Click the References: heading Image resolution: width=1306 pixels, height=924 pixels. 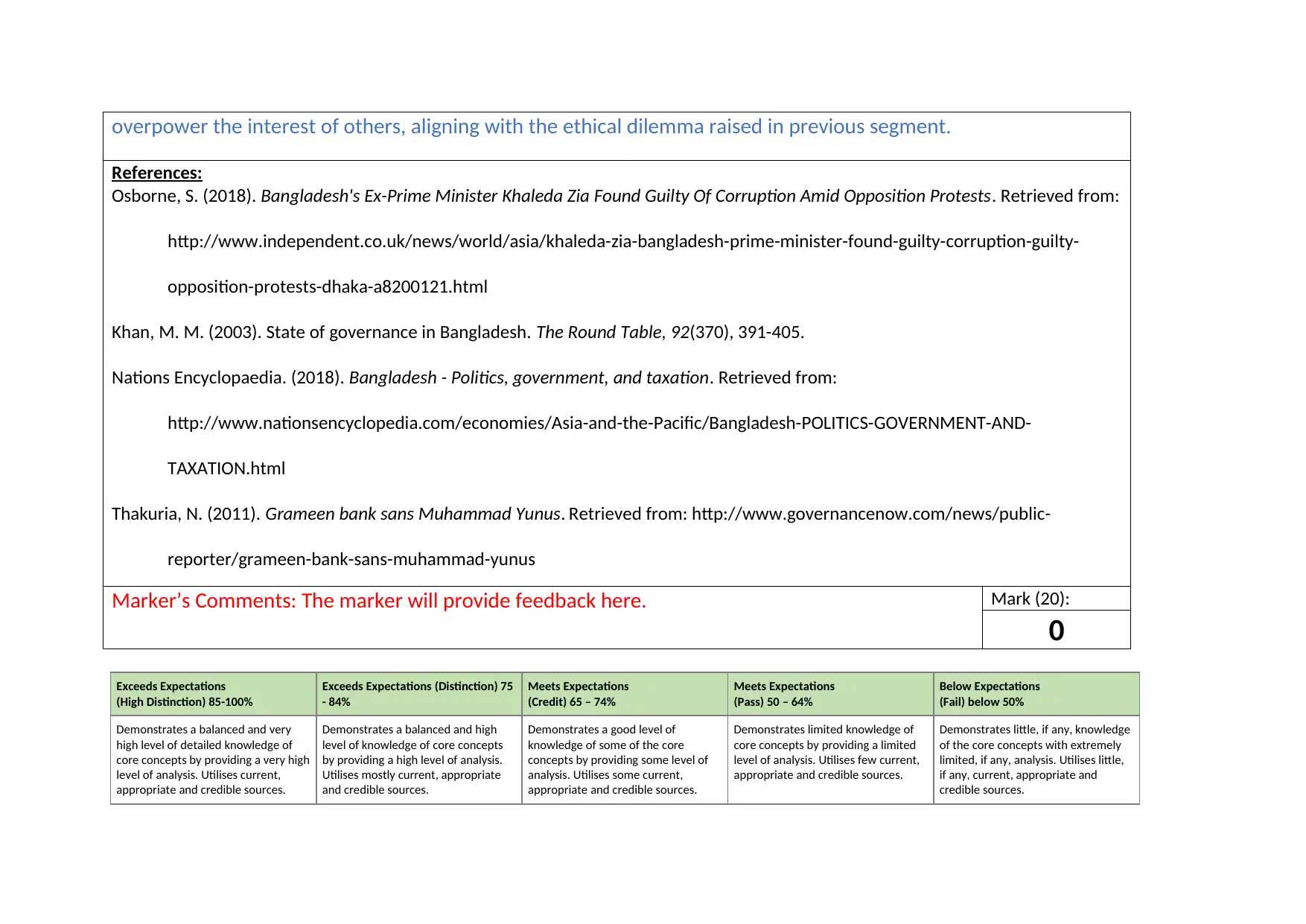click(x=156, y=173)
